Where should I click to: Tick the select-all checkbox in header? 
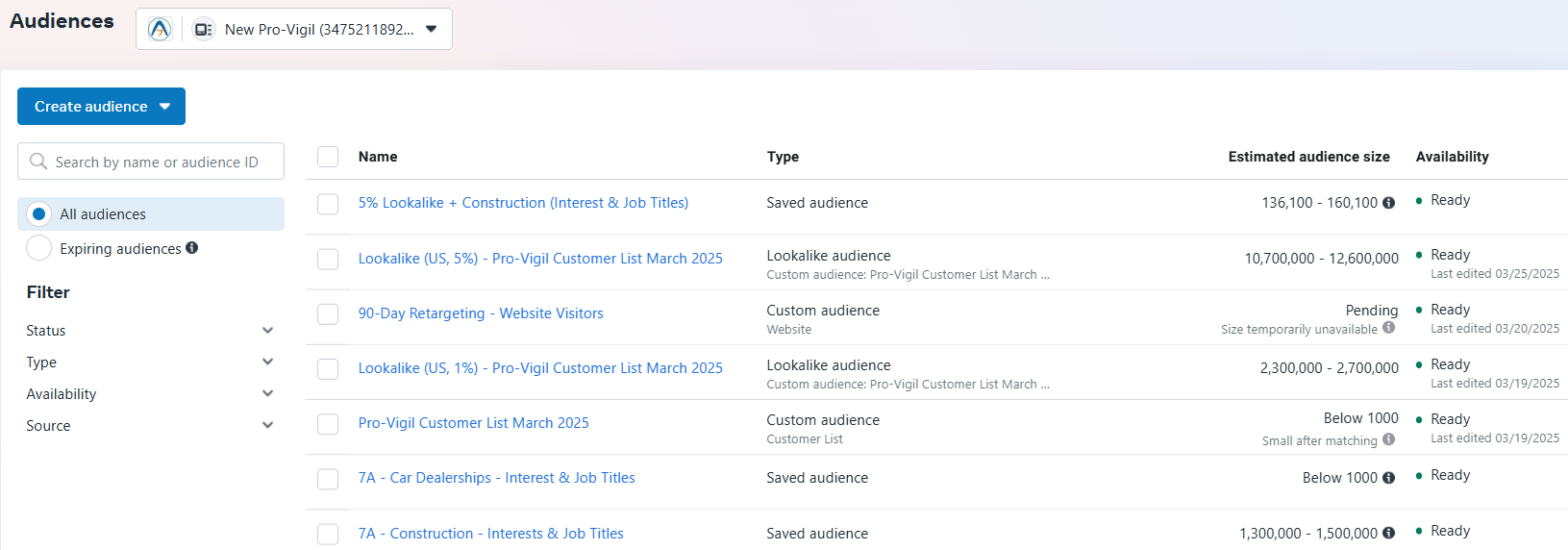[328, 157]
